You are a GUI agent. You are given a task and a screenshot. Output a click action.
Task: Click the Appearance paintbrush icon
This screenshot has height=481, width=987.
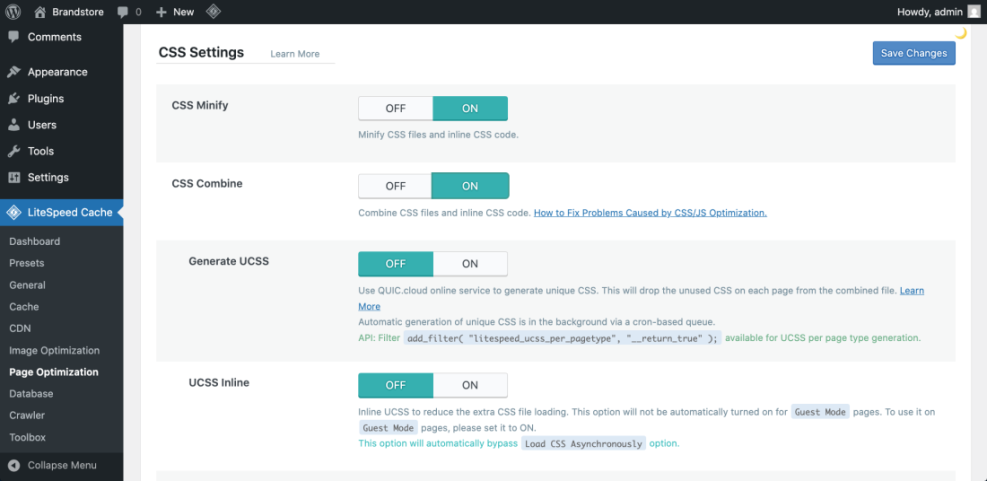(x=14, y=72)
